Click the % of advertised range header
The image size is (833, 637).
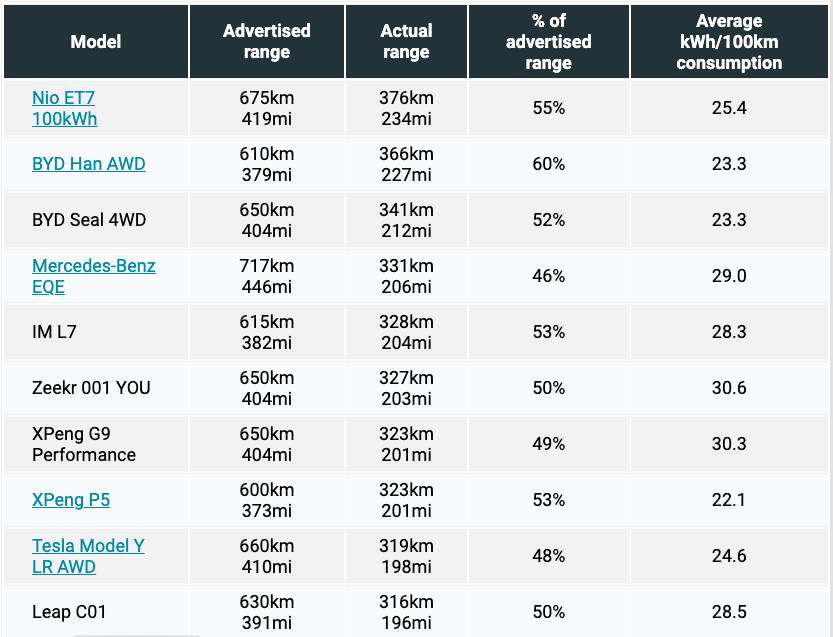[549, 41]
